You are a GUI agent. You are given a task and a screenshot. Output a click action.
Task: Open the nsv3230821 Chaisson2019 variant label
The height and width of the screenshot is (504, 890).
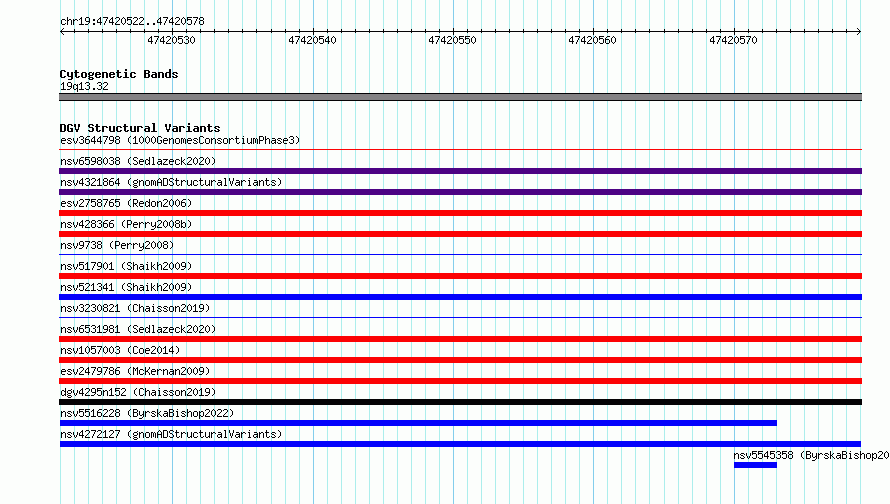point(135,308)
